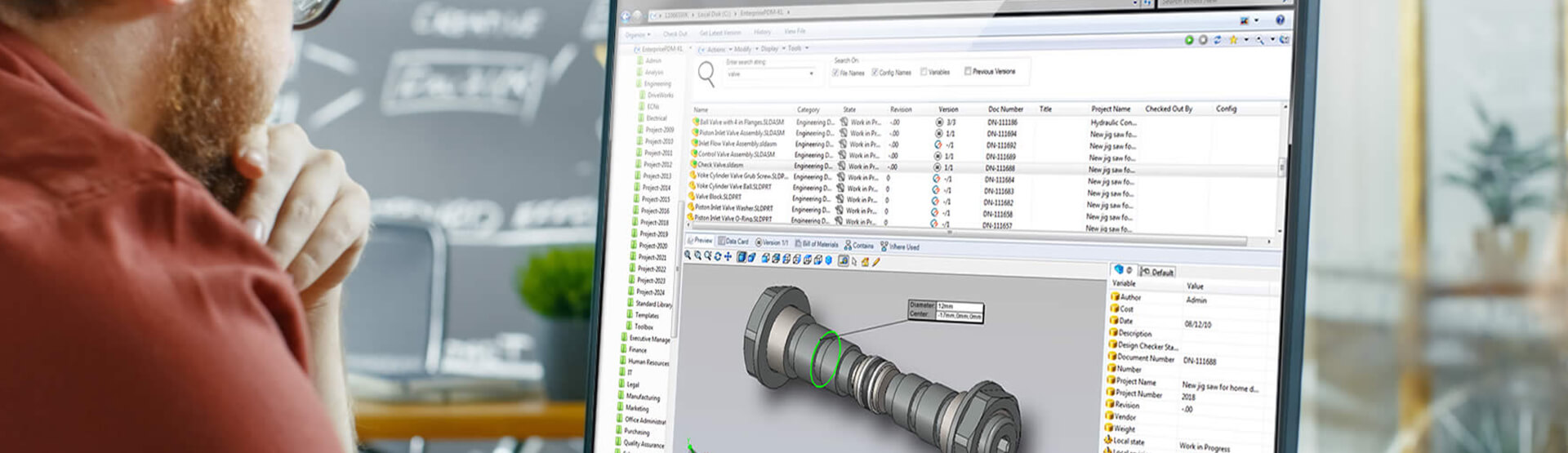The image size is (1568, 453).
Task: Click the Check Out toolbar button
Action: (675, 33)
